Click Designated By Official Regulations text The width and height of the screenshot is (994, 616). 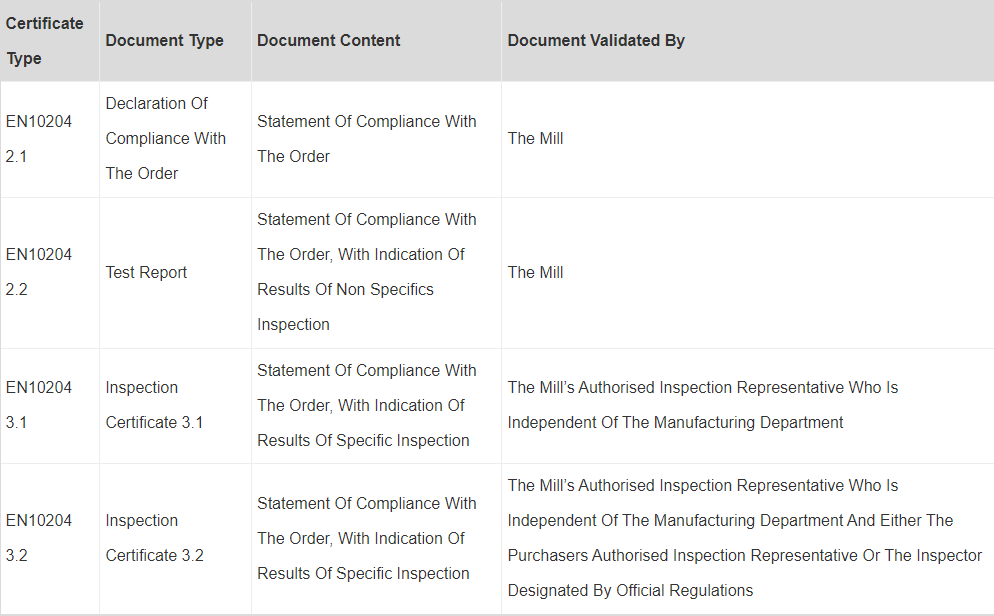tap(630, 591)
